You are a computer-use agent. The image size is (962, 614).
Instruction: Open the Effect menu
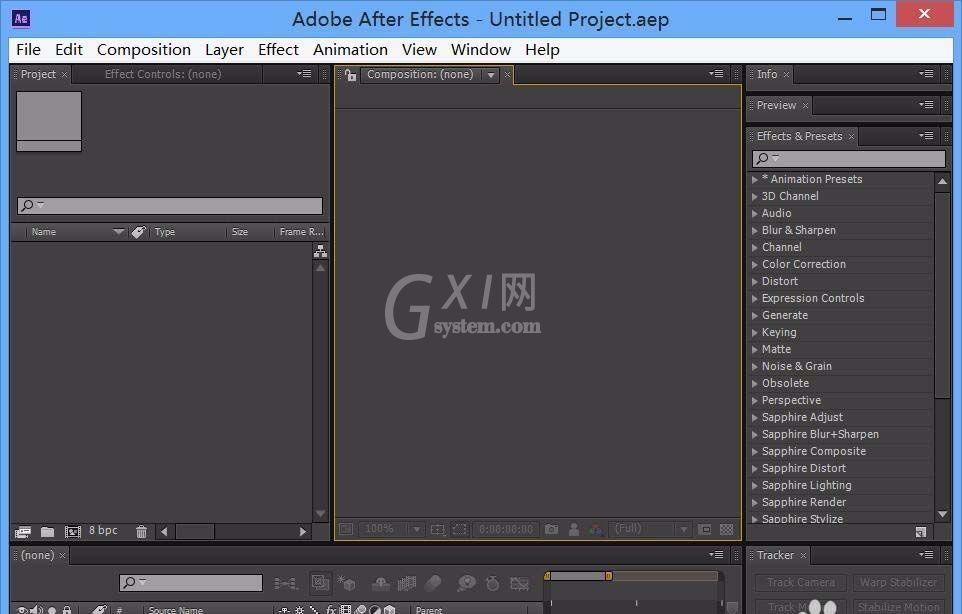pos(278,50)
